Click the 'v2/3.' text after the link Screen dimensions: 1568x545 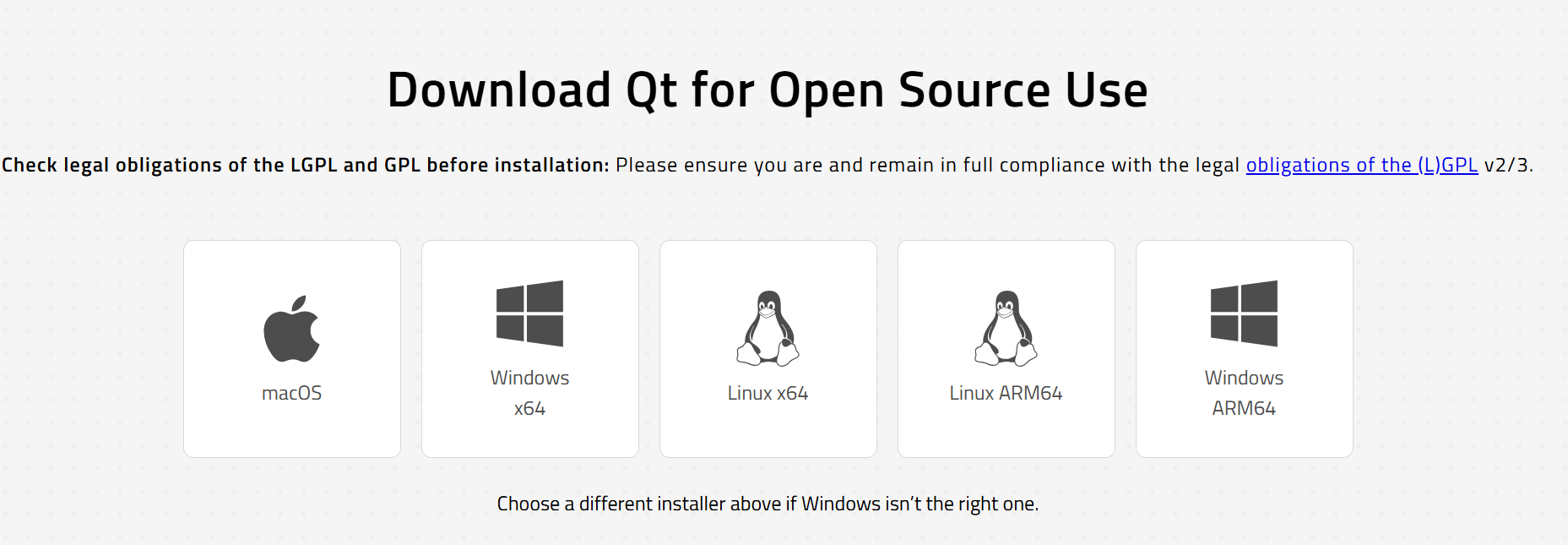tap(1508, 165)
